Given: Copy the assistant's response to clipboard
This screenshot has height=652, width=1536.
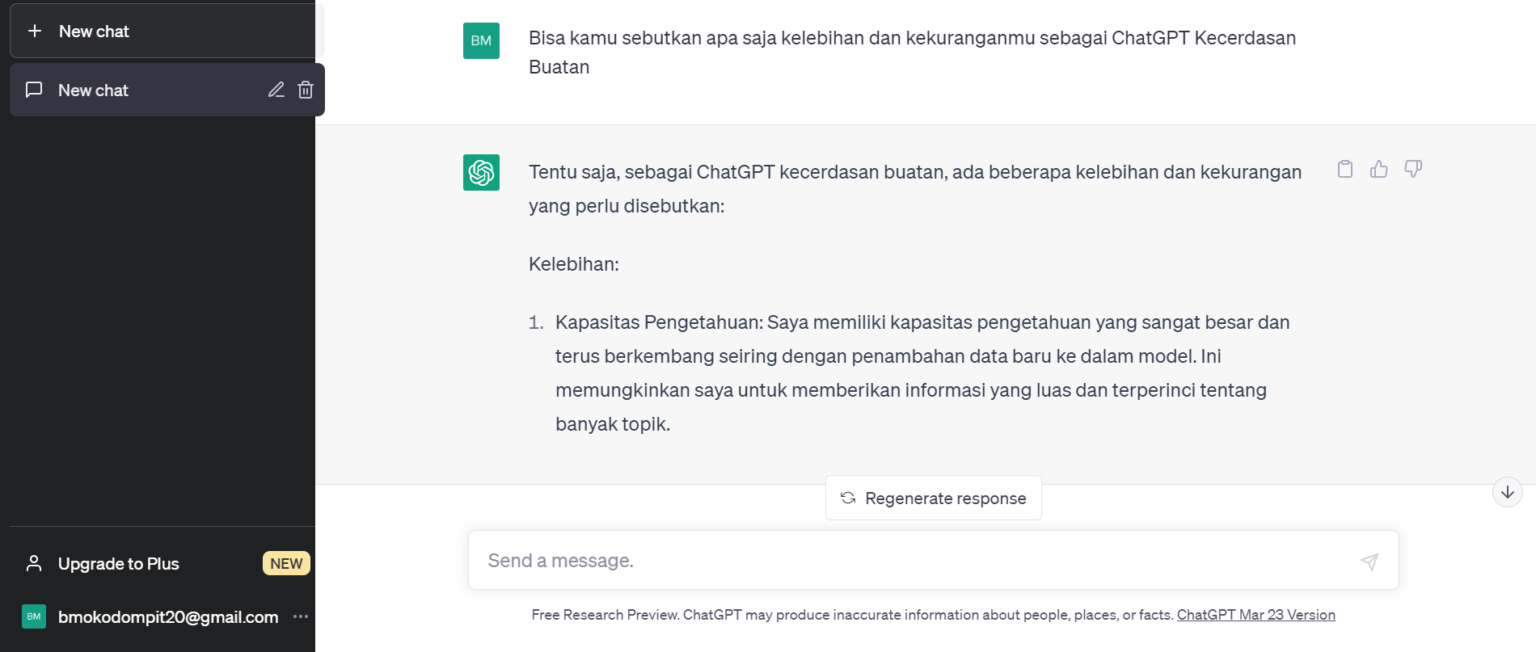Looking at the screenshot, I should [x=1344, y=169].
